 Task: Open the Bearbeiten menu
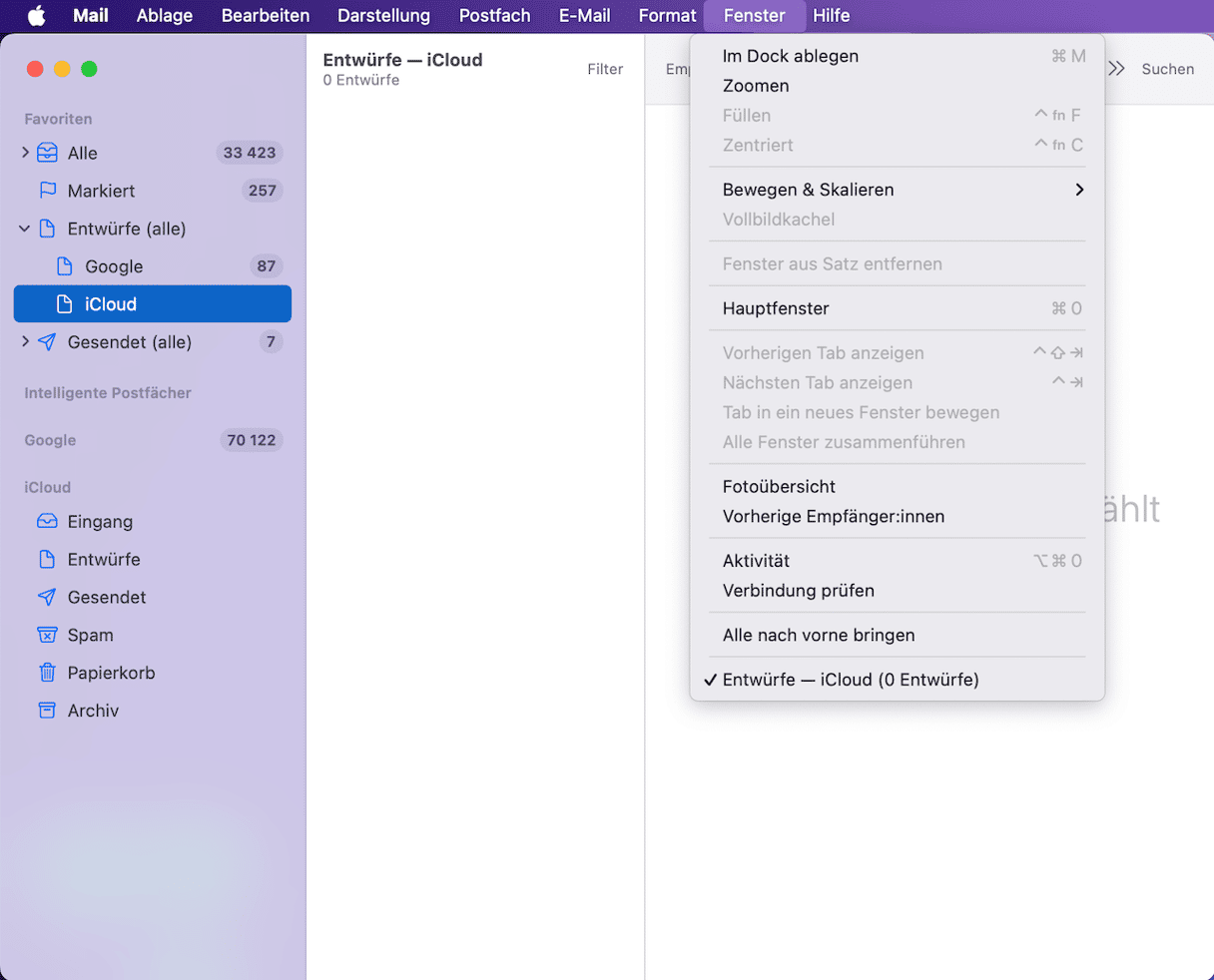coord(266,15)
